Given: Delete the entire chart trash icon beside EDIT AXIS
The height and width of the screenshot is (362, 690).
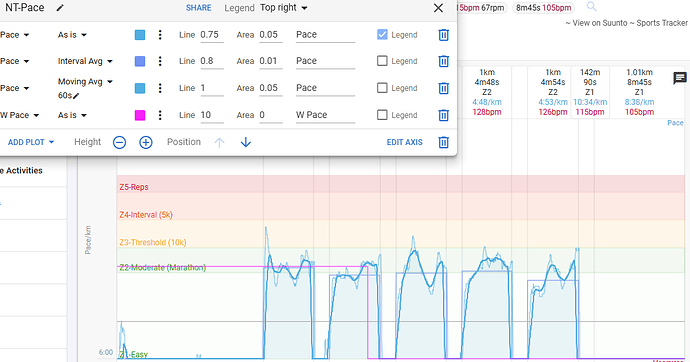Looking at the screenshot, I should 444,142.
